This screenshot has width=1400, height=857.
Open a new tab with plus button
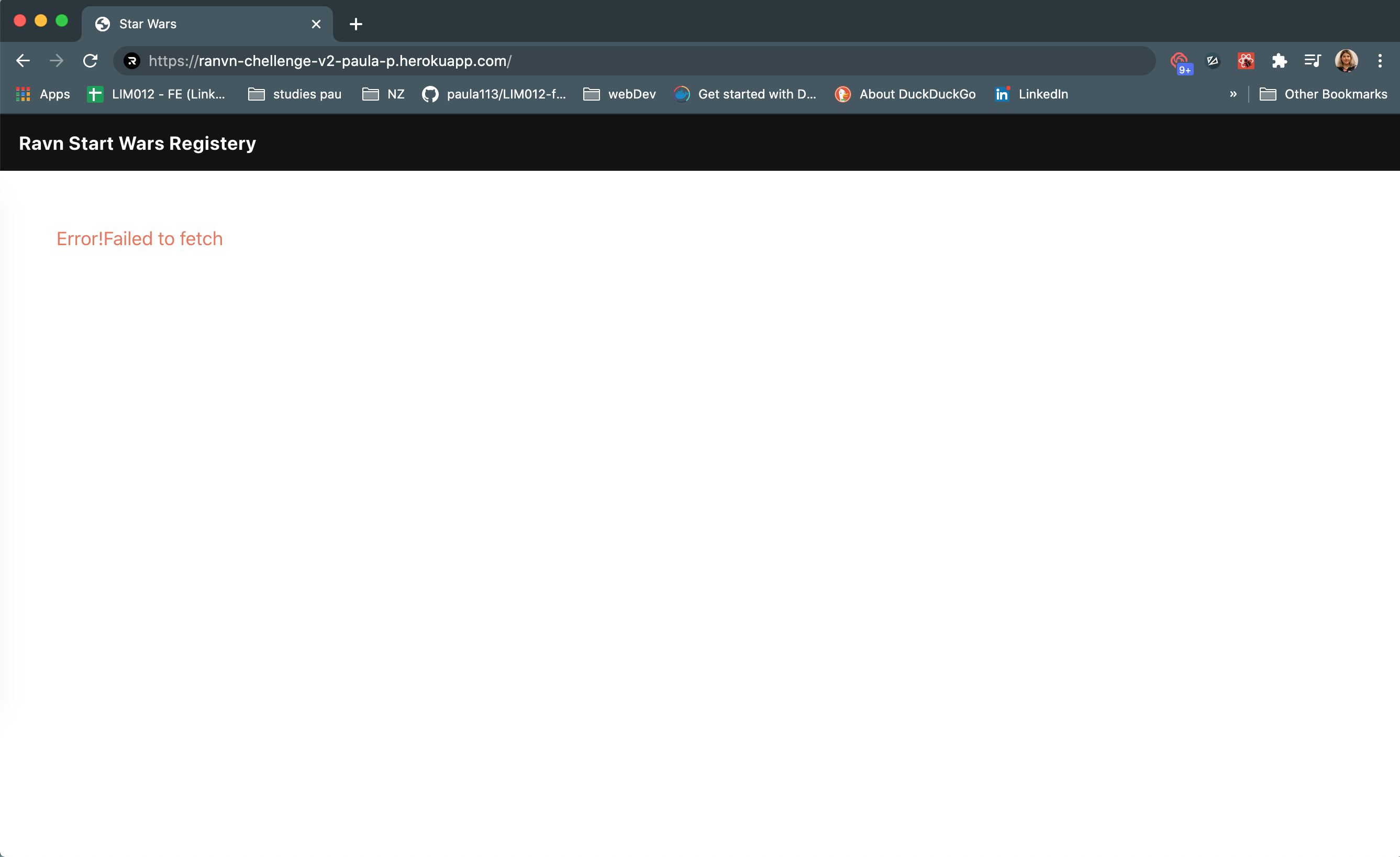tap(355, 24)
